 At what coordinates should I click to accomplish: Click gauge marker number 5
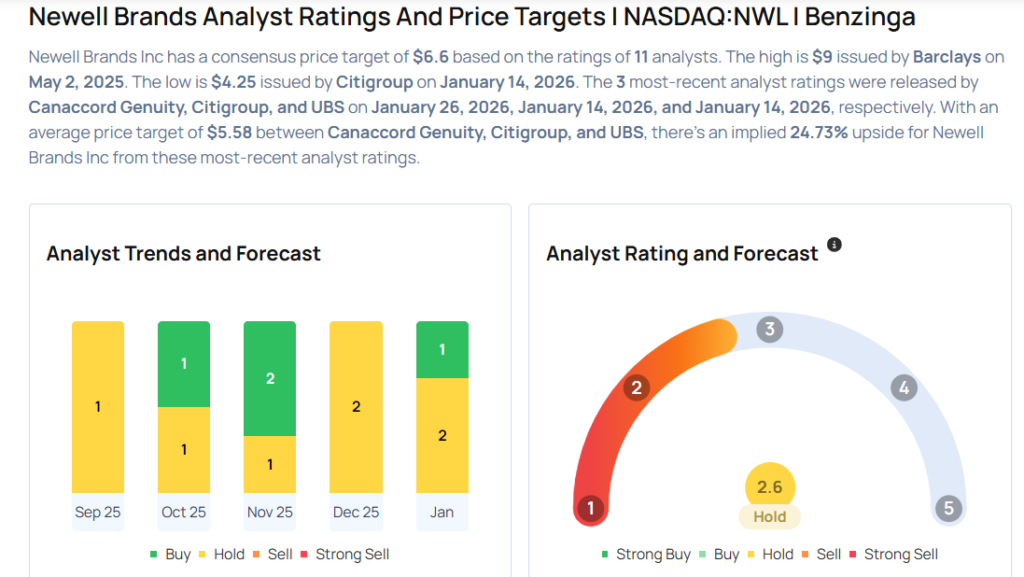click(x=949, y=508)
